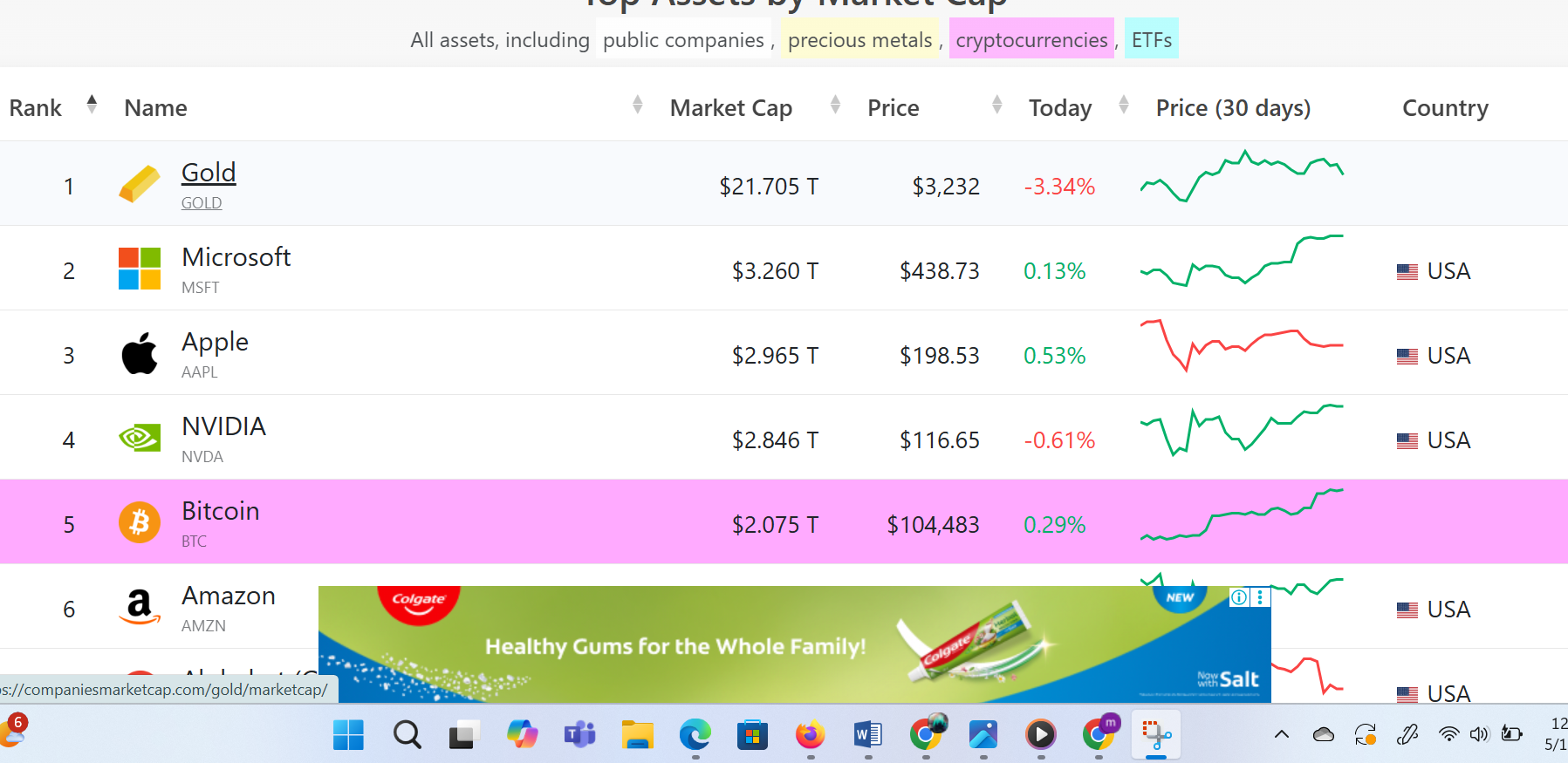This screenshot has height=763, width=1568.
Task: Open the Gold asset link
Action: pyautogui.click(x=209, y=172)
